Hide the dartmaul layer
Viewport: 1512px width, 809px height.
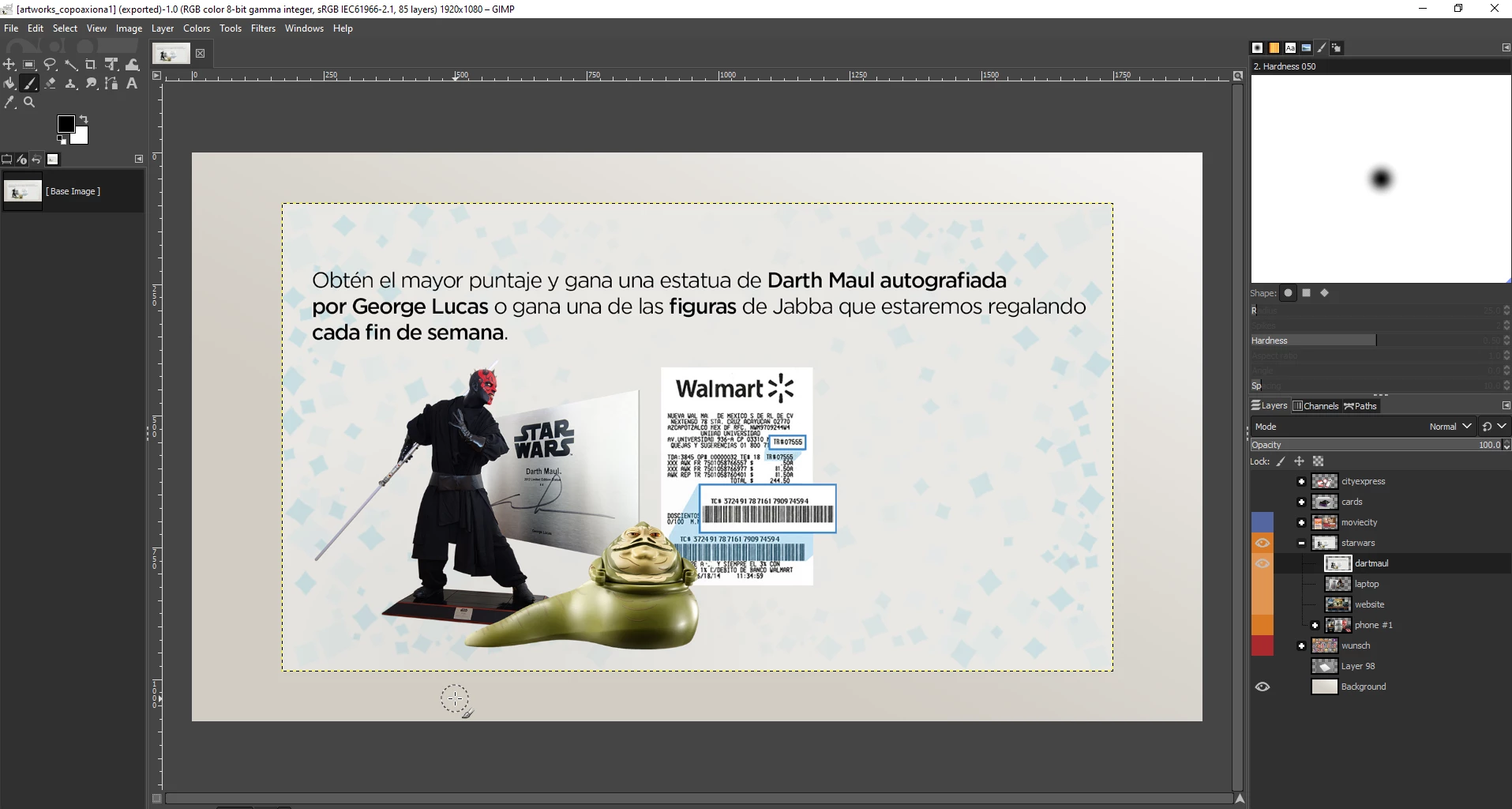tap(1263, 563)
